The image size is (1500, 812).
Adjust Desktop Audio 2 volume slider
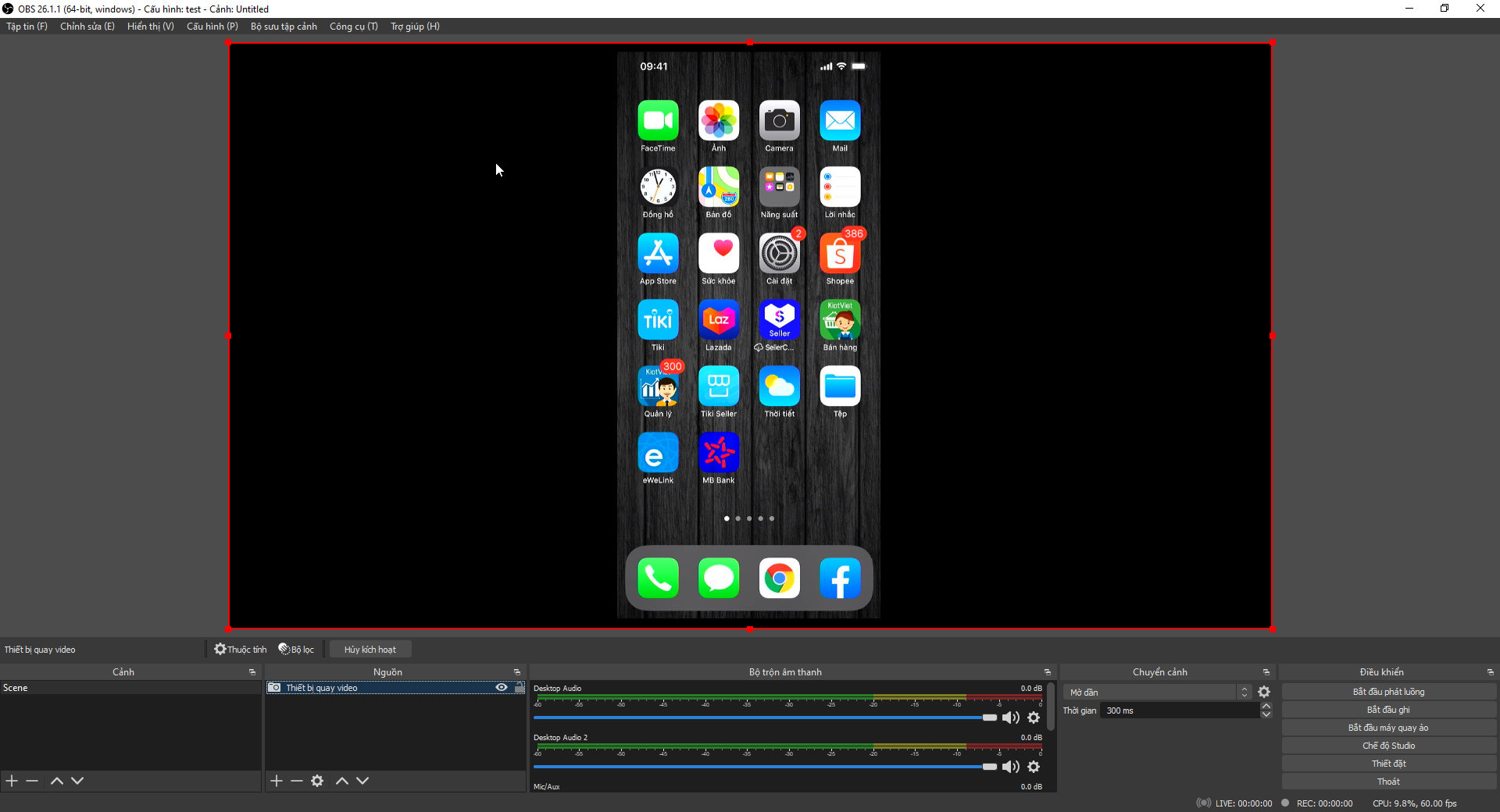[x=766, y=766]
